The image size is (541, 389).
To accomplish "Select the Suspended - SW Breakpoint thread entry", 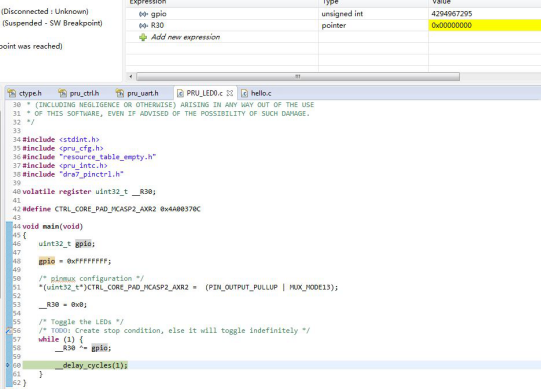I will pyautogui.click(x=52, y=23).
